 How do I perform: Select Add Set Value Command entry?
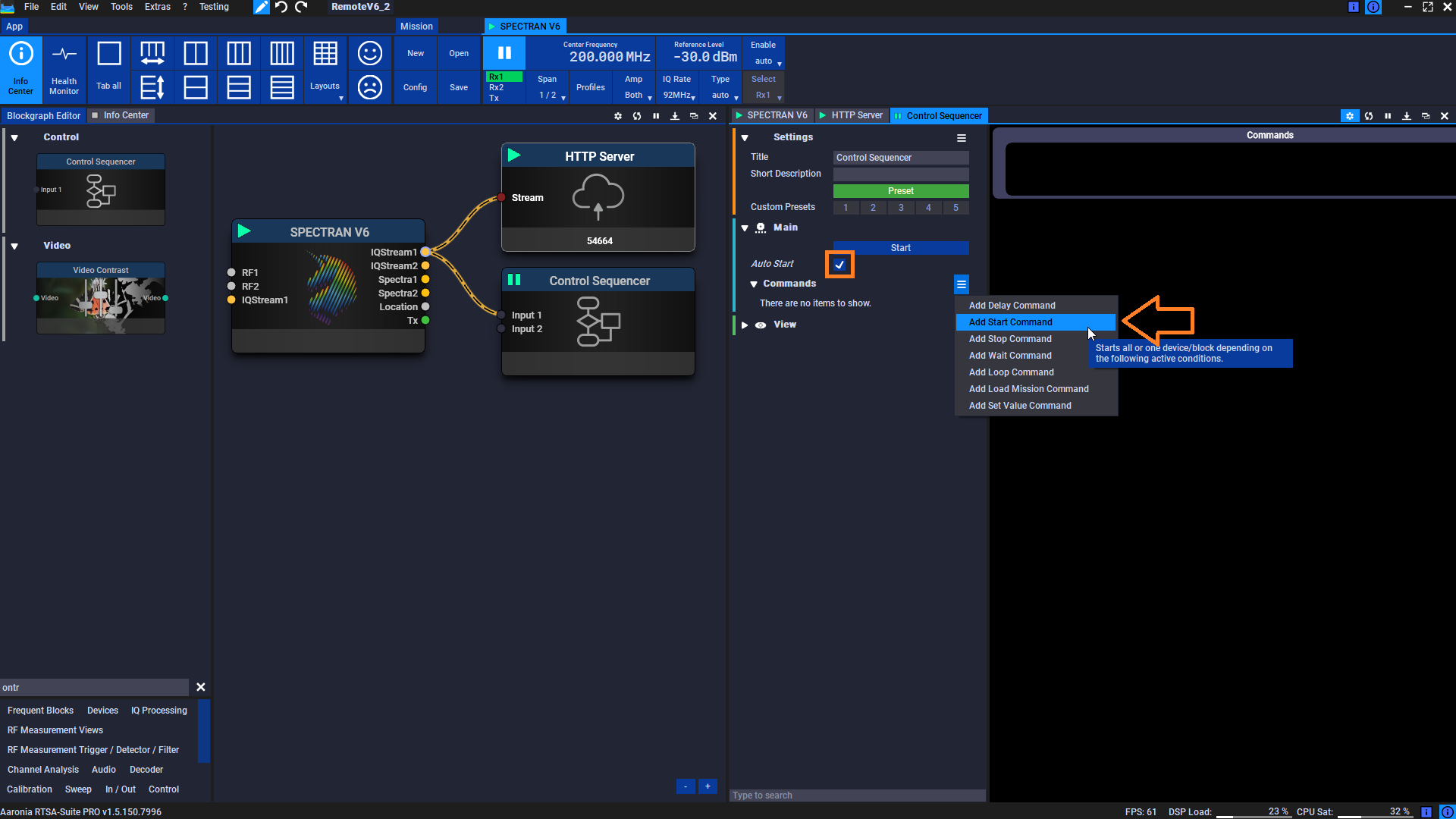[x=1036, y=406]
